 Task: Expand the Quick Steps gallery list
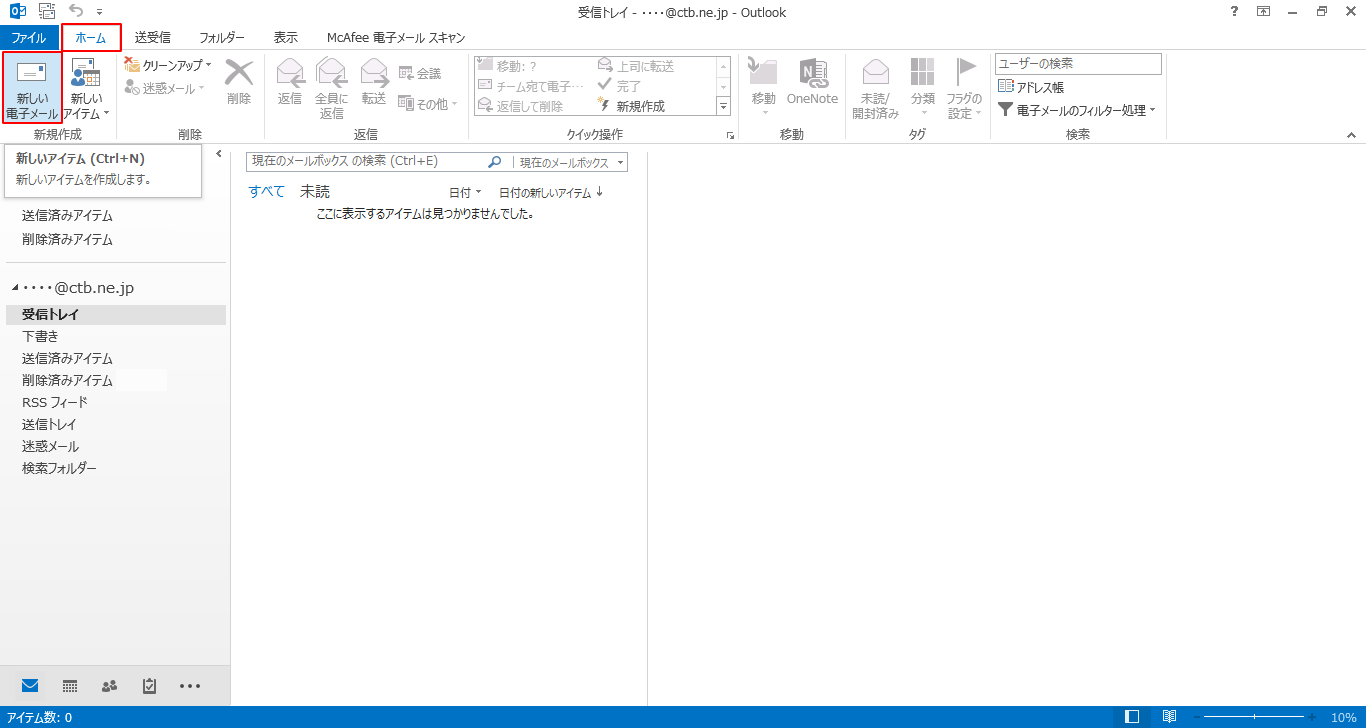[x=724, y=105]
